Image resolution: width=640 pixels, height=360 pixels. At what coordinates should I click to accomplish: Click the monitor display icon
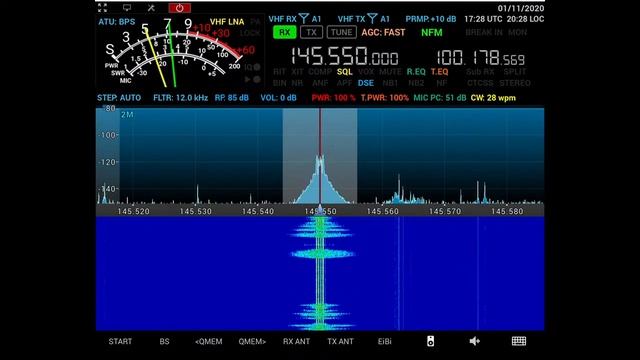(127, 8)
